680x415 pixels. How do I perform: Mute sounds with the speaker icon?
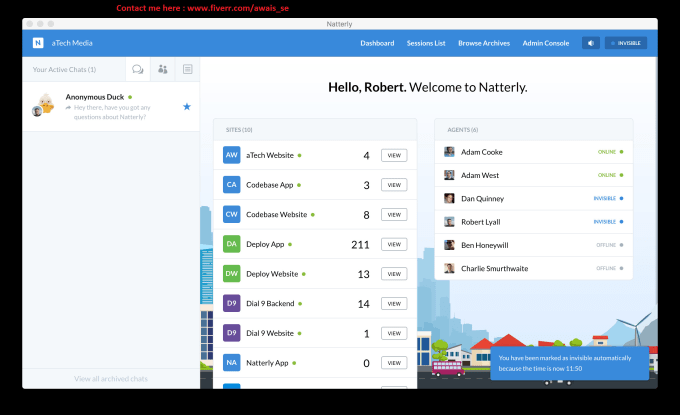pos(591,43)
